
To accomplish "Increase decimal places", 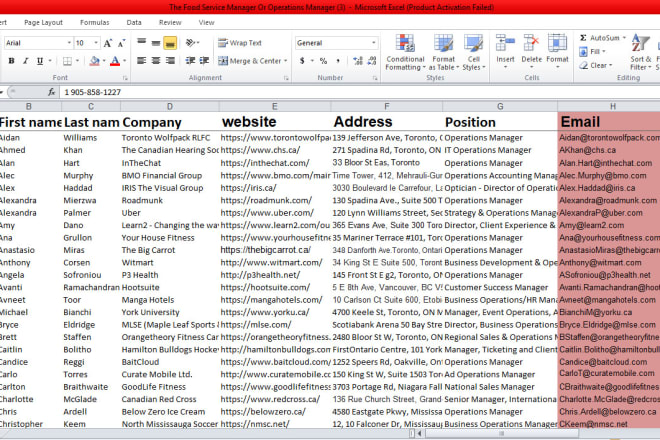I will point(358,61).
